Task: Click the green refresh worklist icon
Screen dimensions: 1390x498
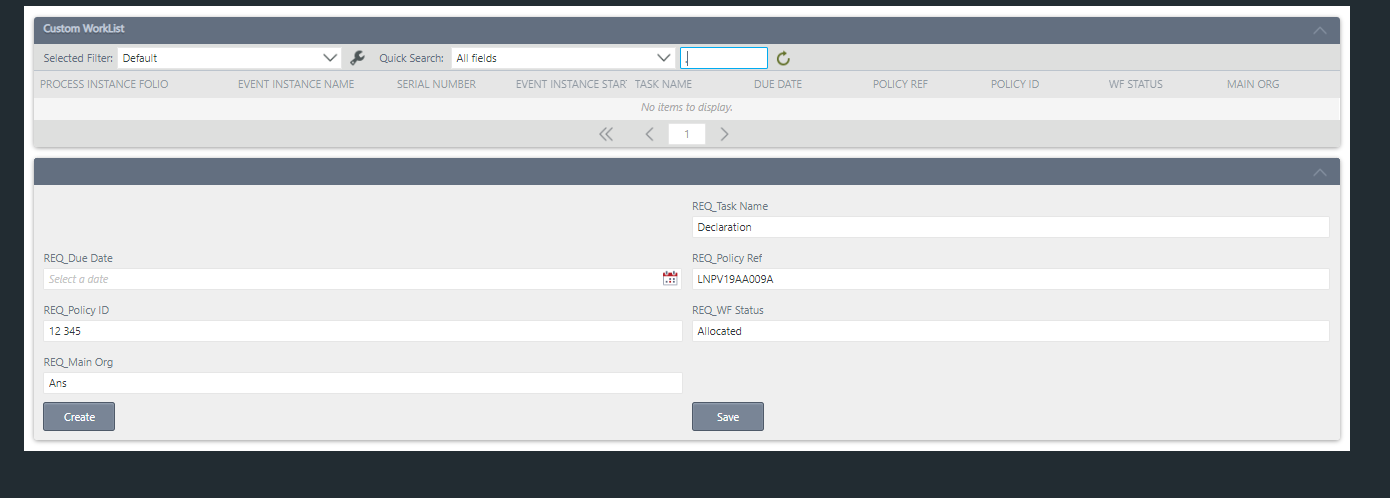Action: [x=784, y=58]
